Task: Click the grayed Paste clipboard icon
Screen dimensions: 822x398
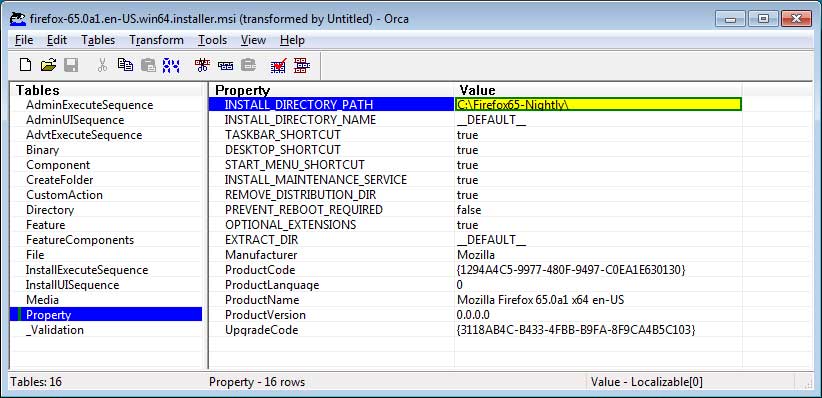Action: [148, 65]
